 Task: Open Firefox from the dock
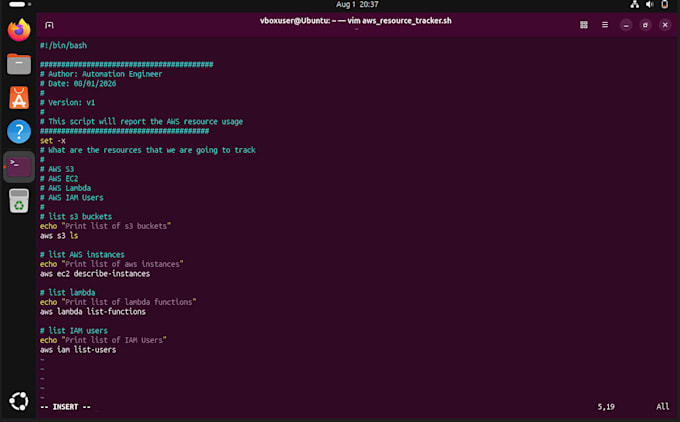tap(19, 30)
